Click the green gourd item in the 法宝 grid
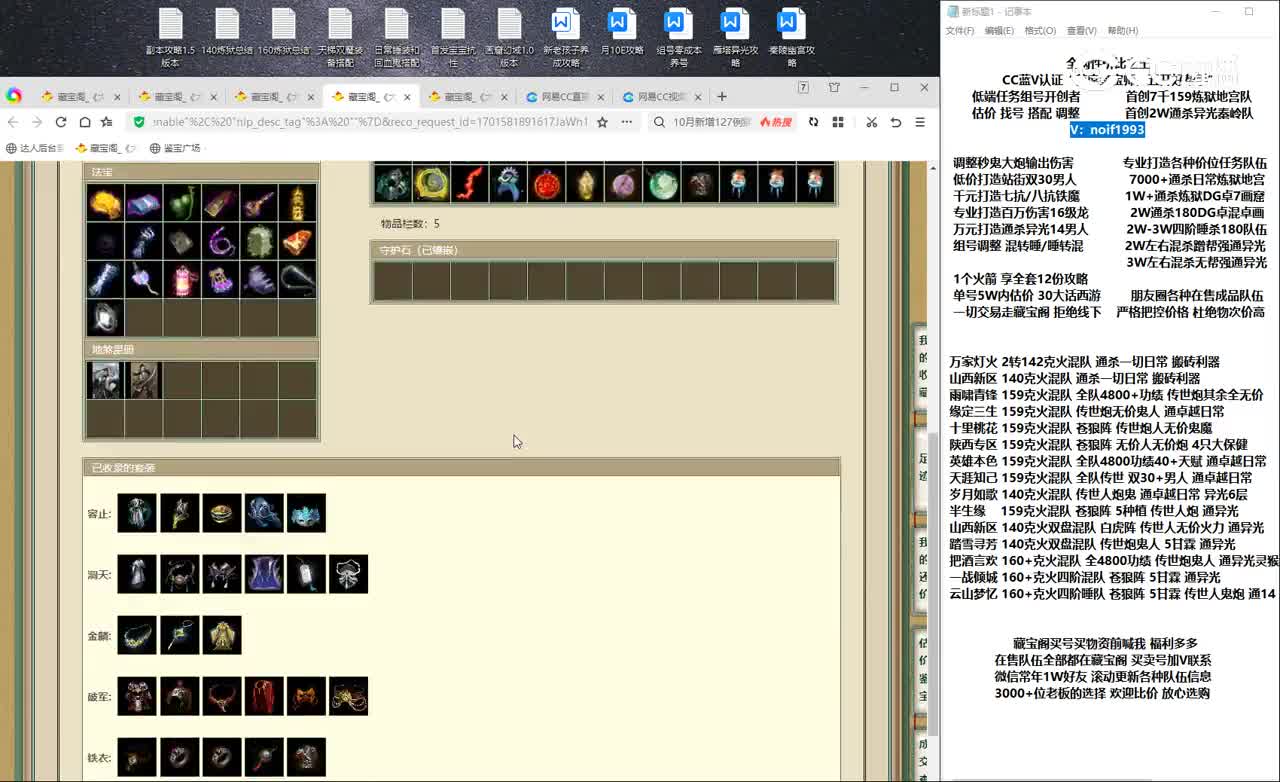The width and height of the screenshot is (1280, 782). [x=182, y=203]
